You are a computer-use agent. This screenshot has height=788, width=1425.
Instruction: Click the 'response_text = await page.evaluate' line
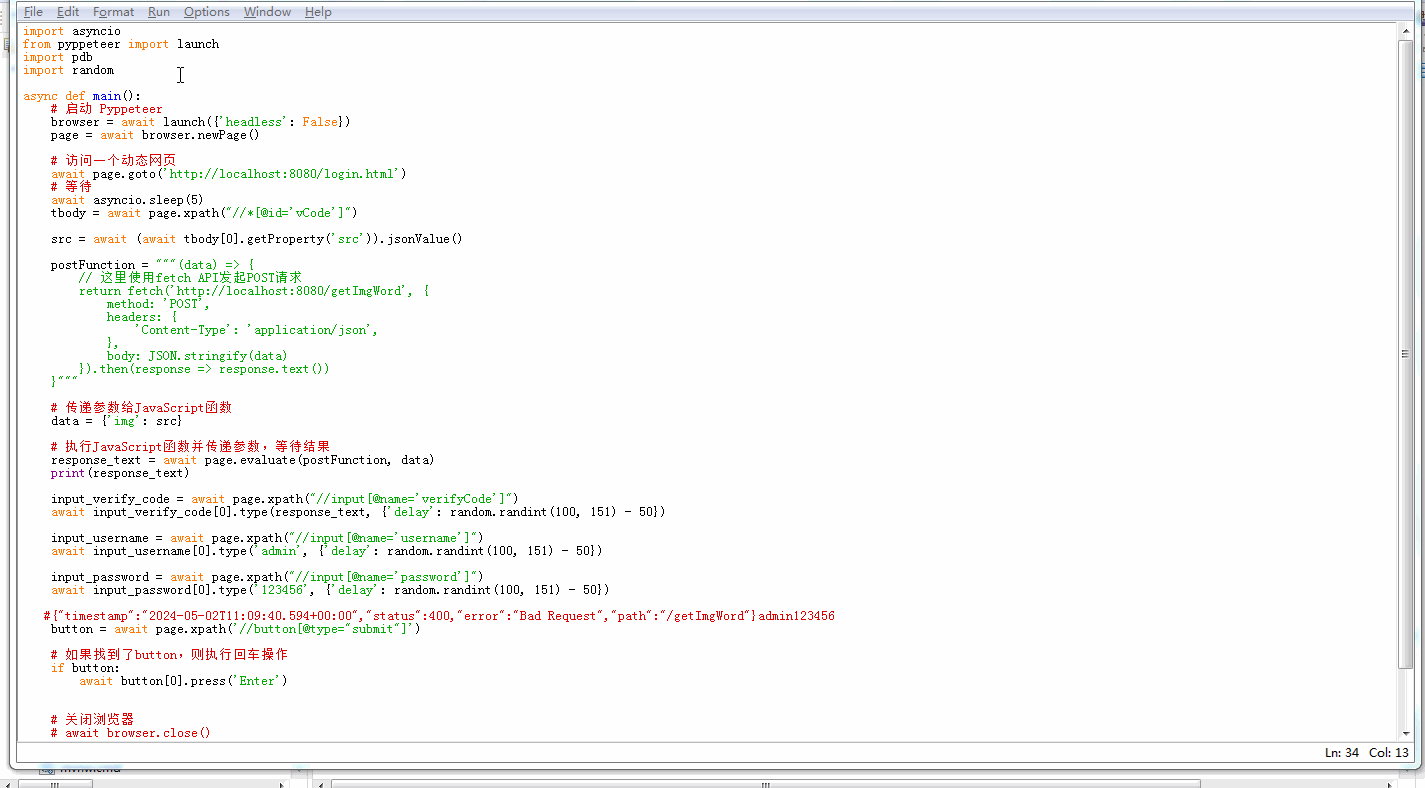pyautogui.click(x=243, y=460)
